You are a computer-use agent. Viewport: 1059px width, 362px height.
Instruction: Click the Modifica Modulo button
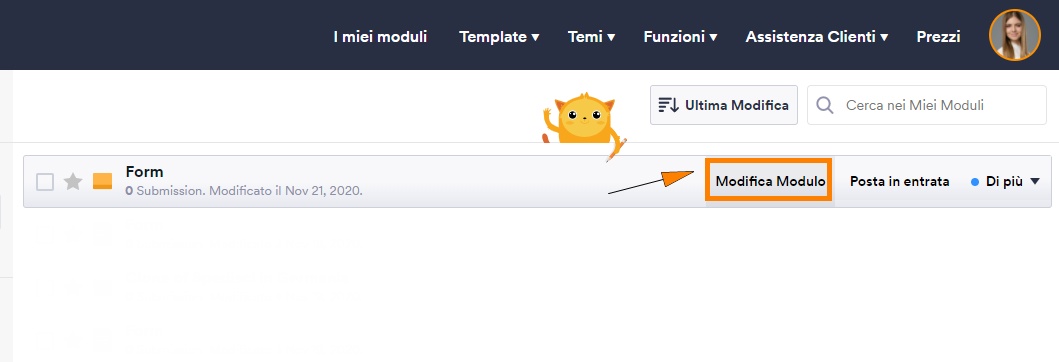pyautogui.click(x=769, y=180)
